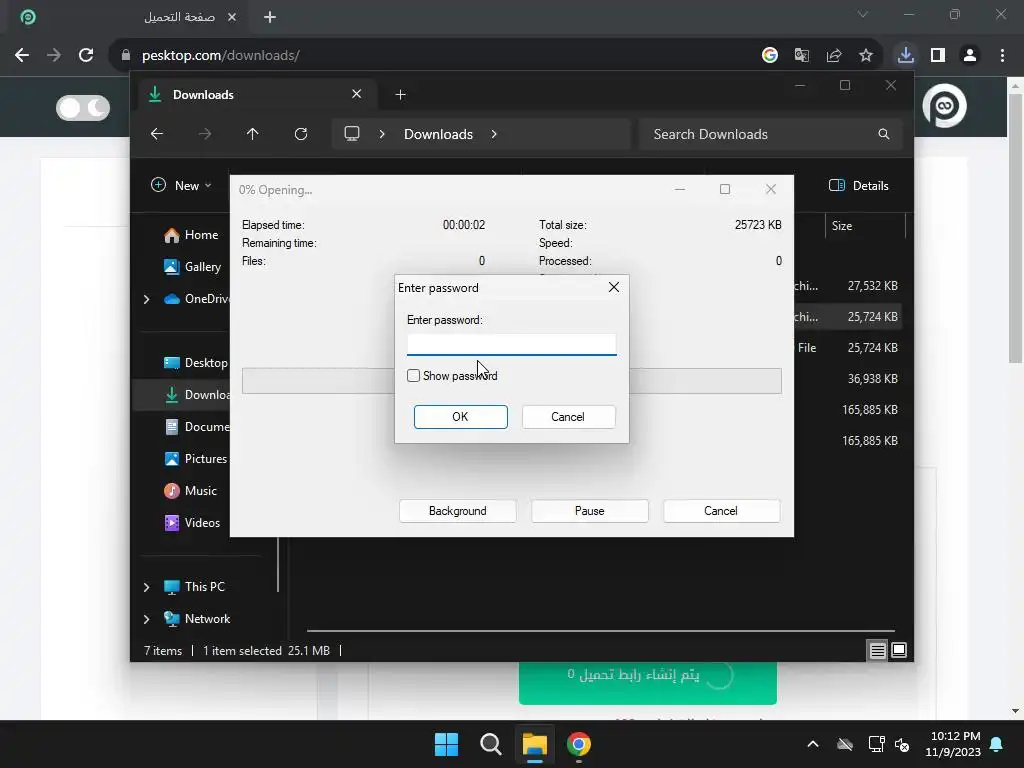
Task: Click the extraction progress bar
Action: point(511,381)
